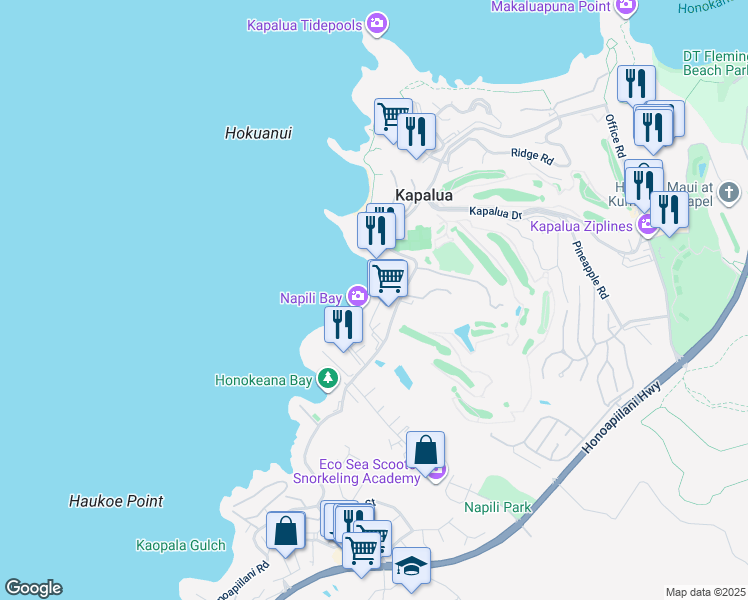Viewport: 748px width, 600px height.
Task: Open the Eco Sea Scooter Snorkeling Academy label
Action: [356, 471]
